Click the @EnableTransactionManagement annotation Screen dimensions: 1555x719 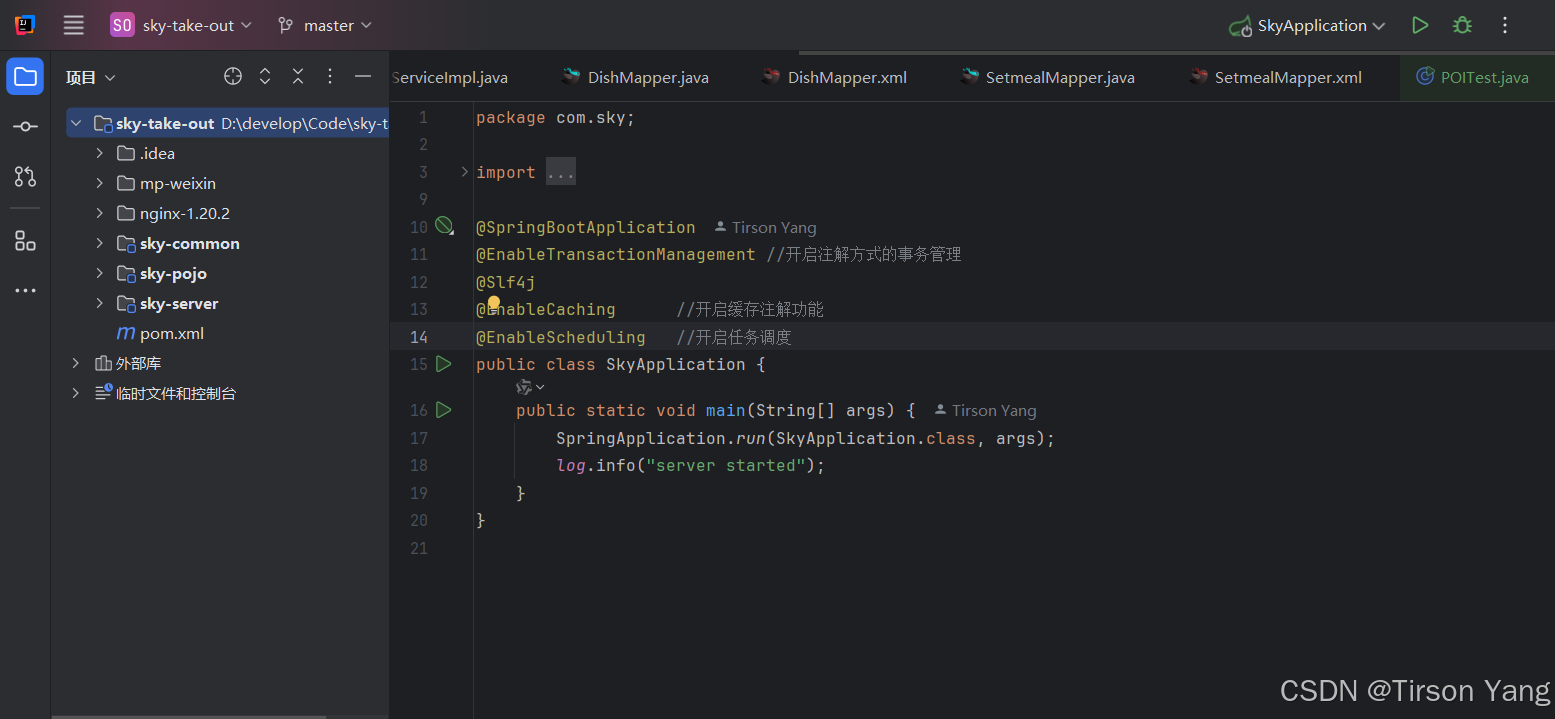(x=615, y=254)
